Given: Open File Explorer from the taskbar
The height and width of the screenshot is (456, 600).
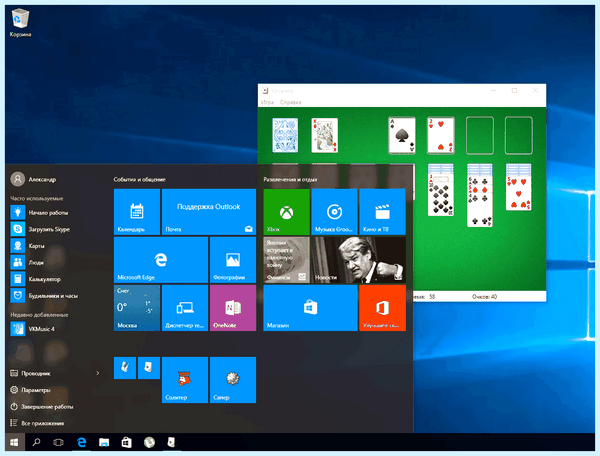Looking at the screenshot, I should [104, 442].
